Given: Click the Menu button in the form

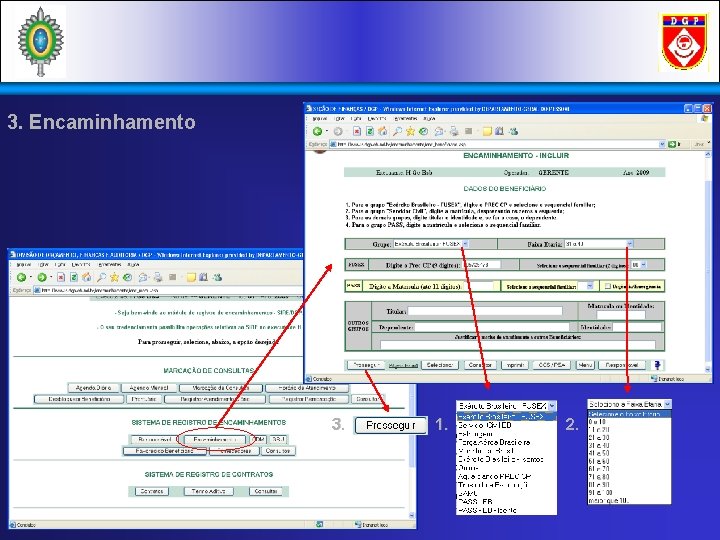Looking at the screenshot, I should point(585,365).
